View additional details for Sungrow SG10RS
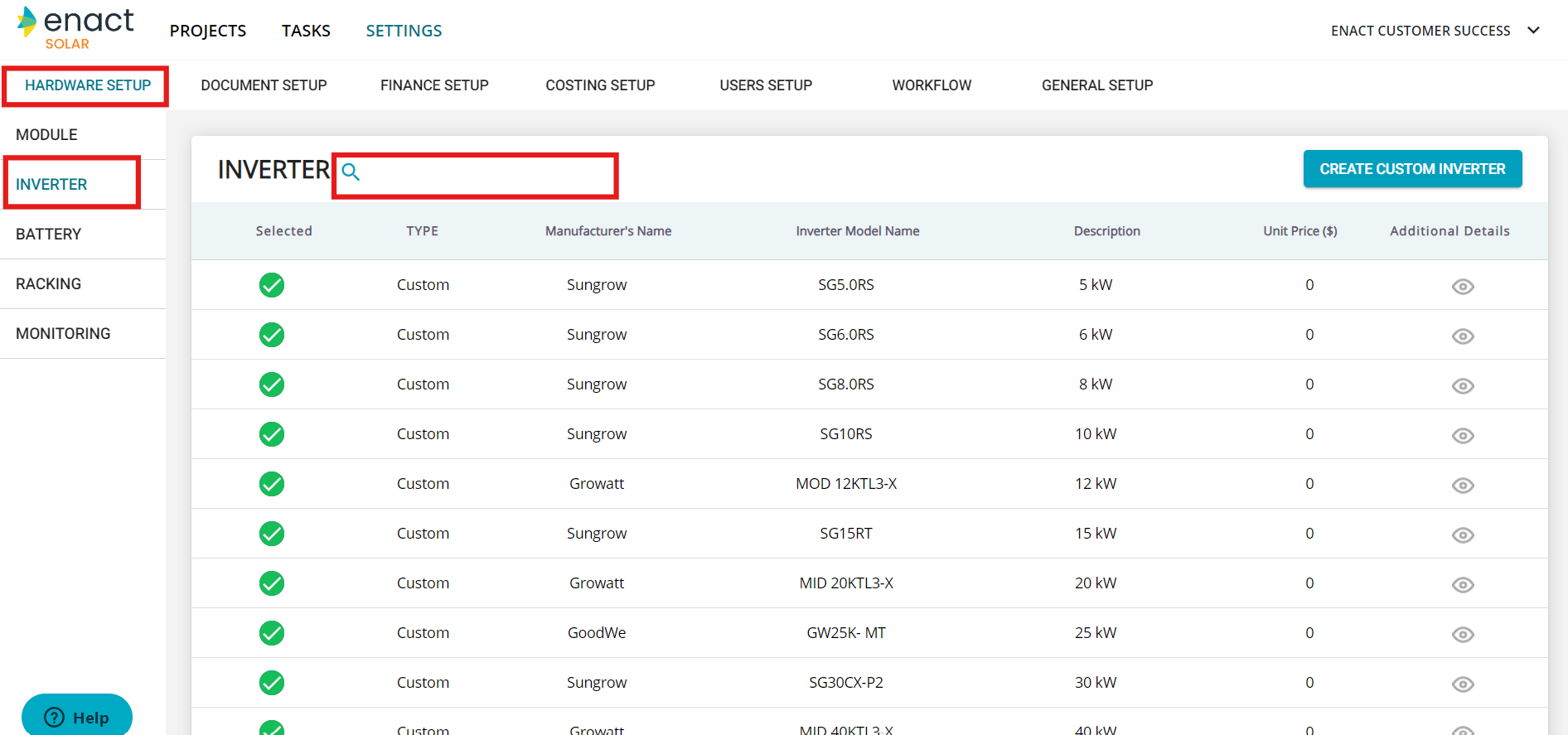This screenshot has height=735, width=1568. (x=1463, y=436)
